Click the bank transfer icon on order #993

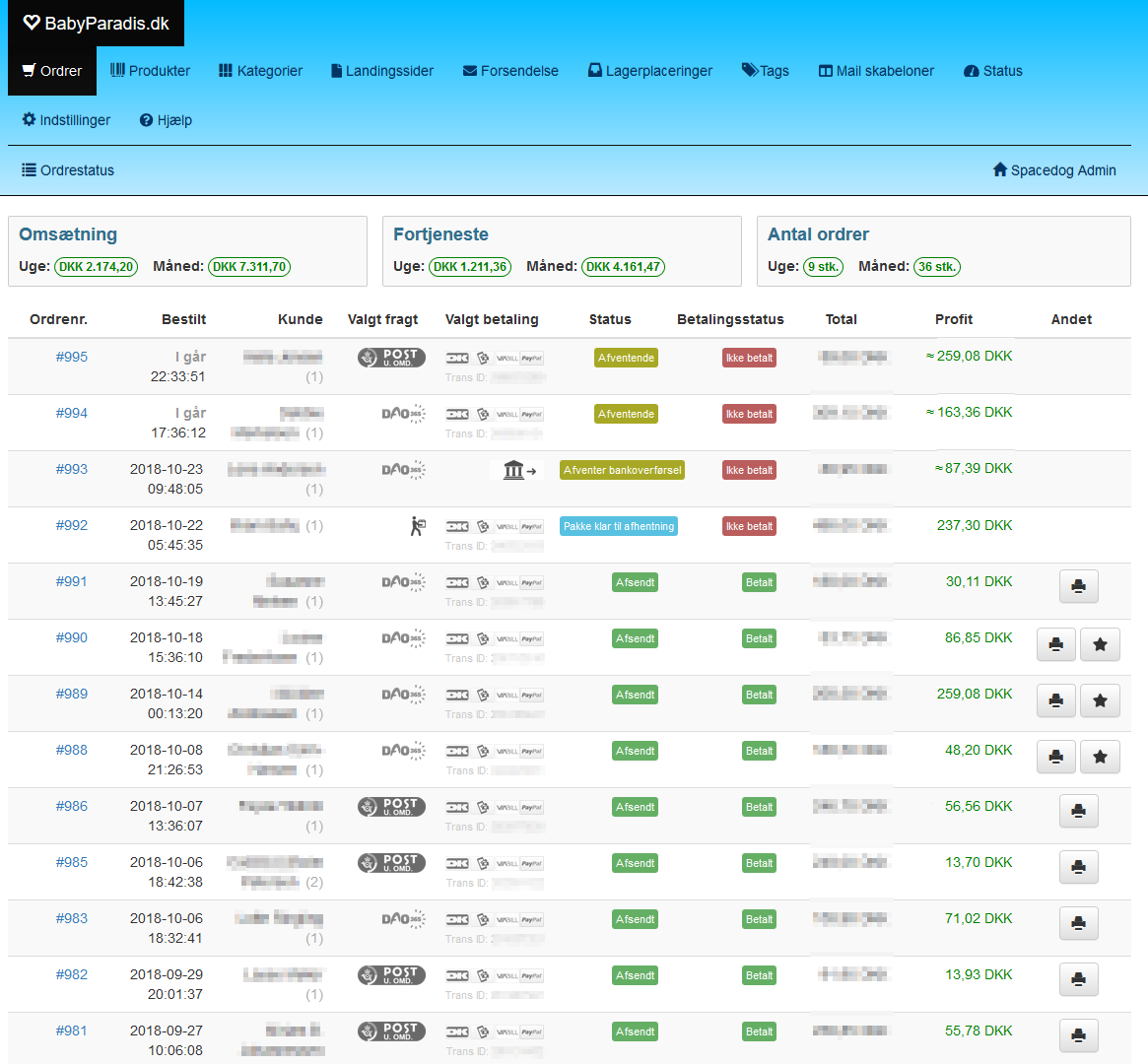518,470
